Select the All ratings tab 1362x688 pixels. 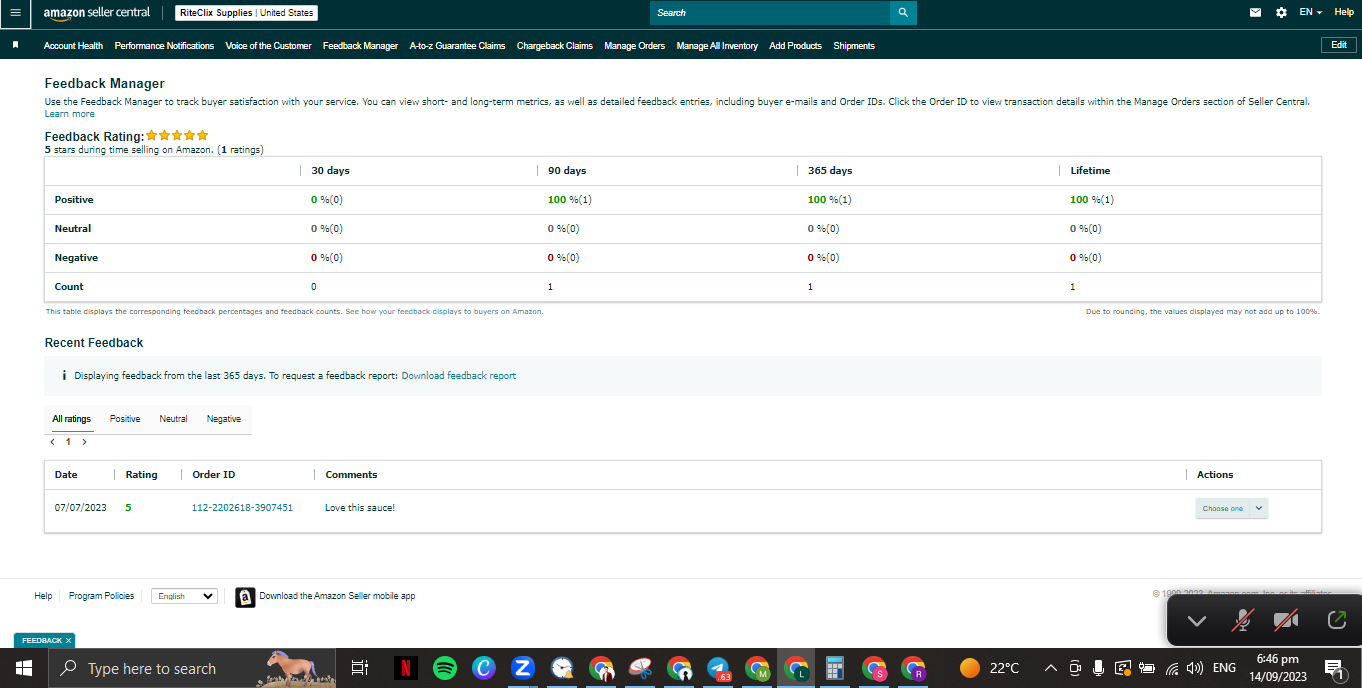coord(71,419)
